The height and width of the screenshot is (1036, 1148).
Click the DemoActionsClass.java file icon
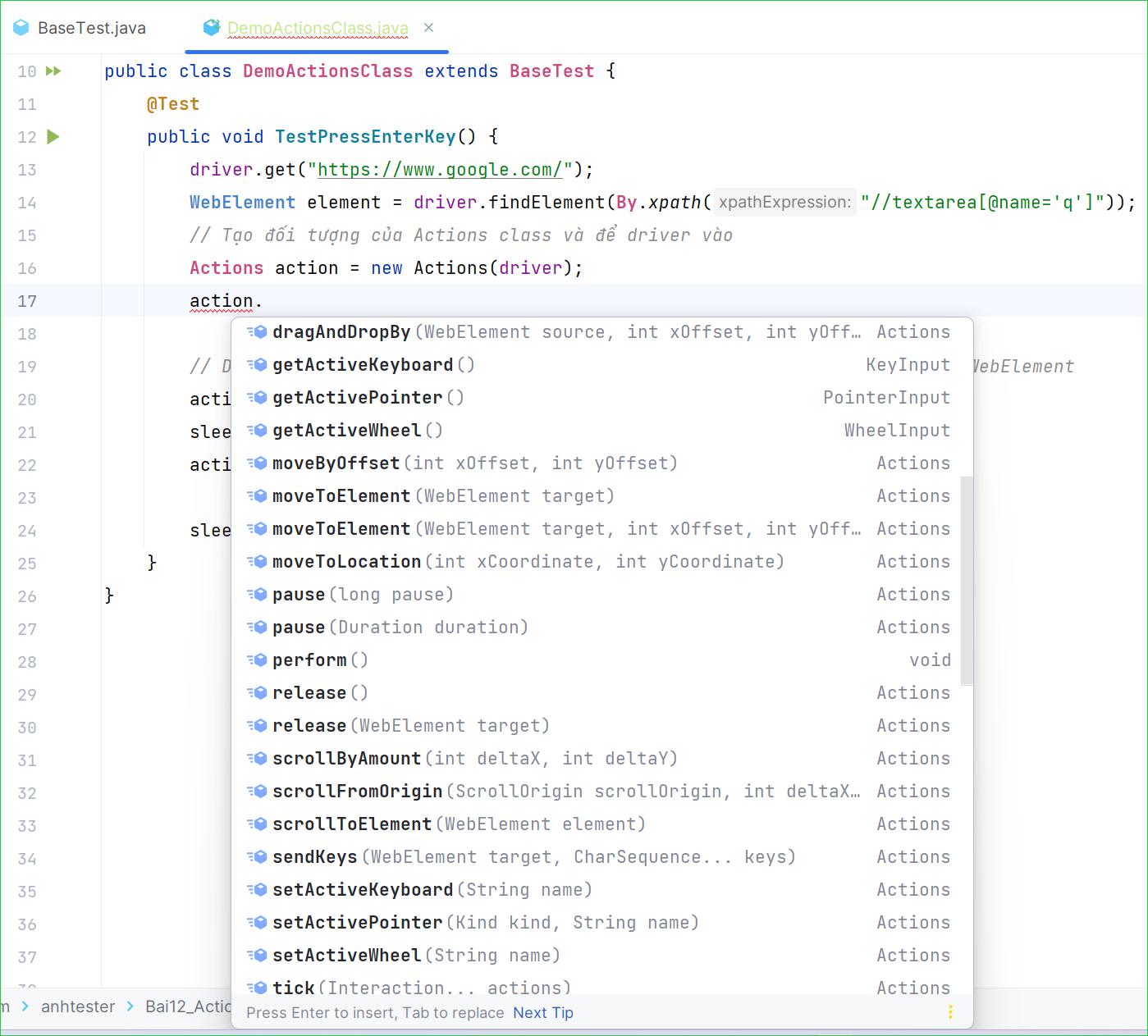click(x=212, y=28)
